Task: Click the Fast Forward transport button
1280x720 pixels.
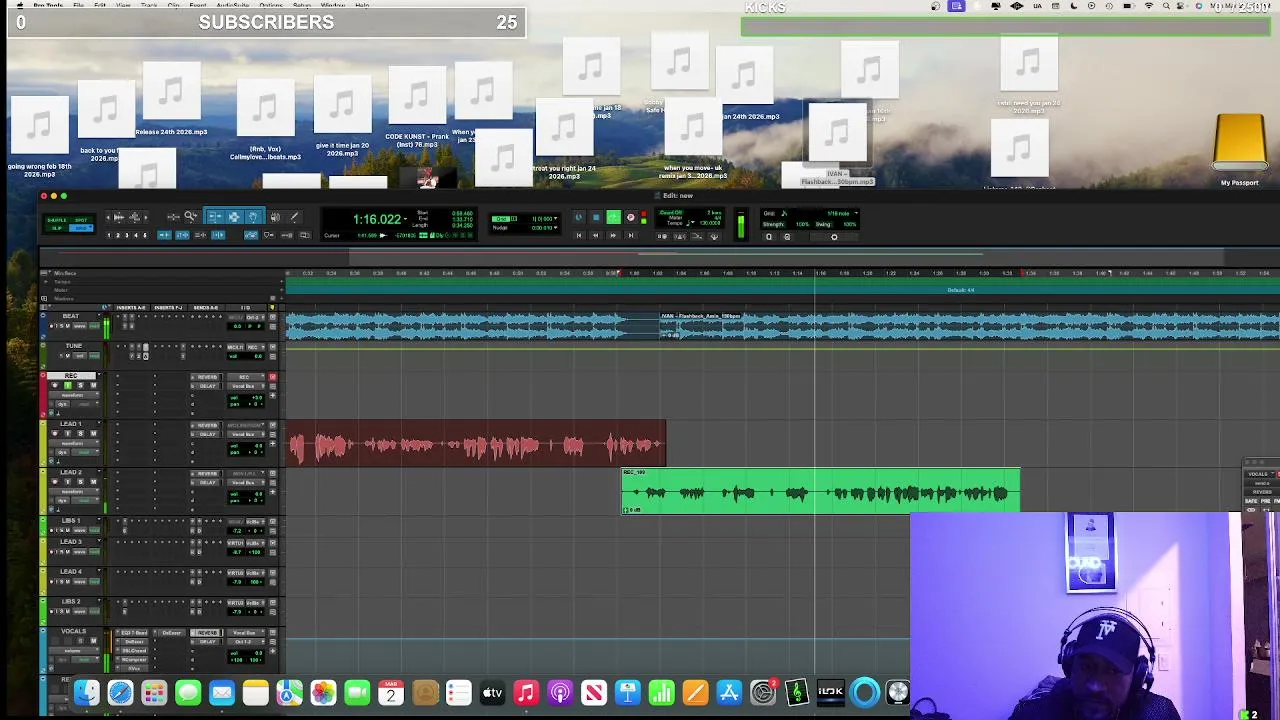Action: (x=614, y=235)
